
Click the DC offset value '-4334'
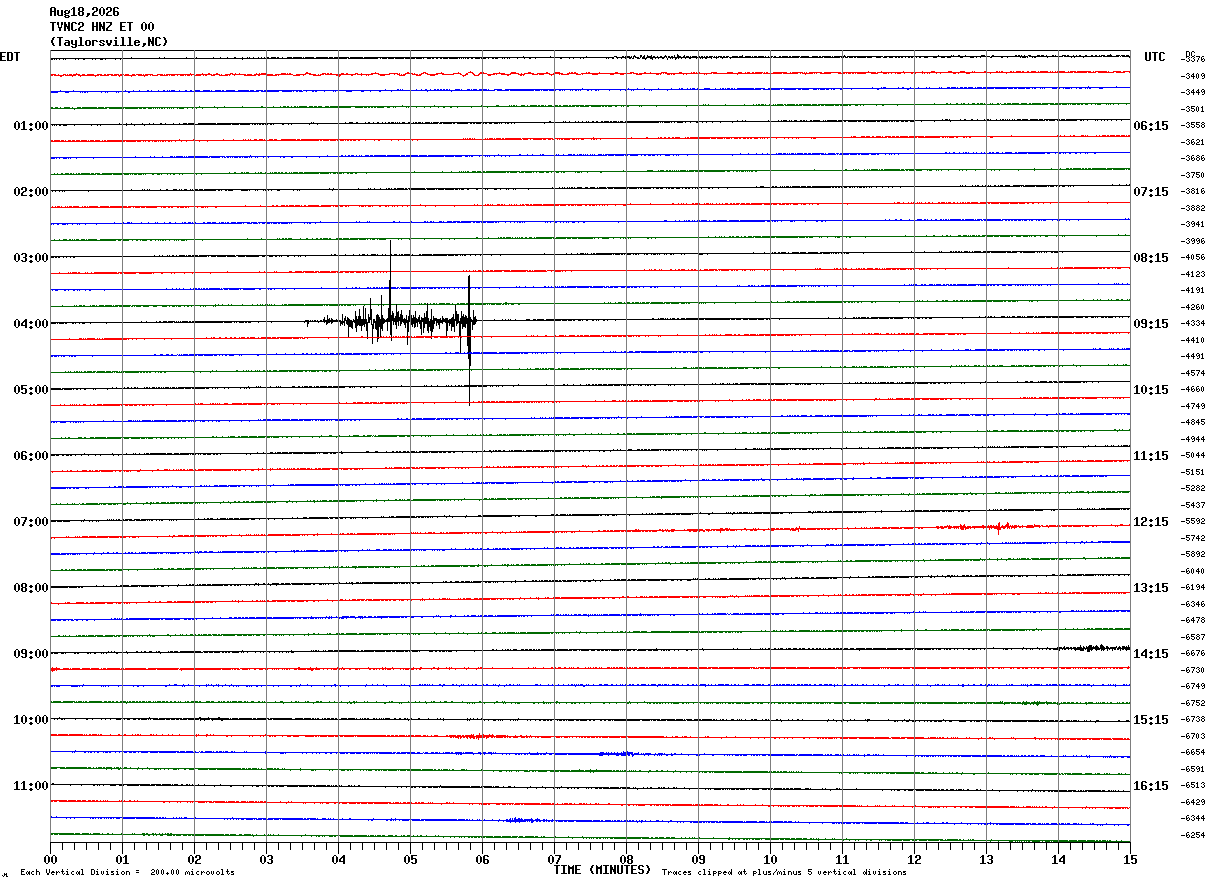coord(1193,324)
